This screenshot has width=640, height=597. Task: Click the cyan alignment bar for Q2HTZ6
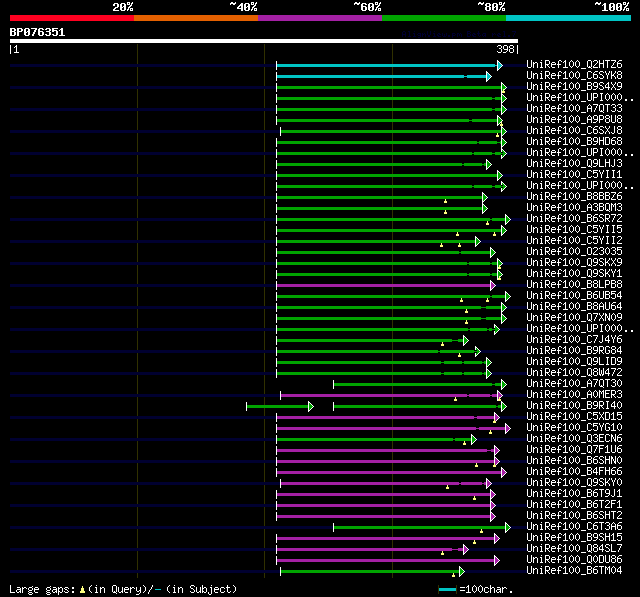tap(389, 65)
